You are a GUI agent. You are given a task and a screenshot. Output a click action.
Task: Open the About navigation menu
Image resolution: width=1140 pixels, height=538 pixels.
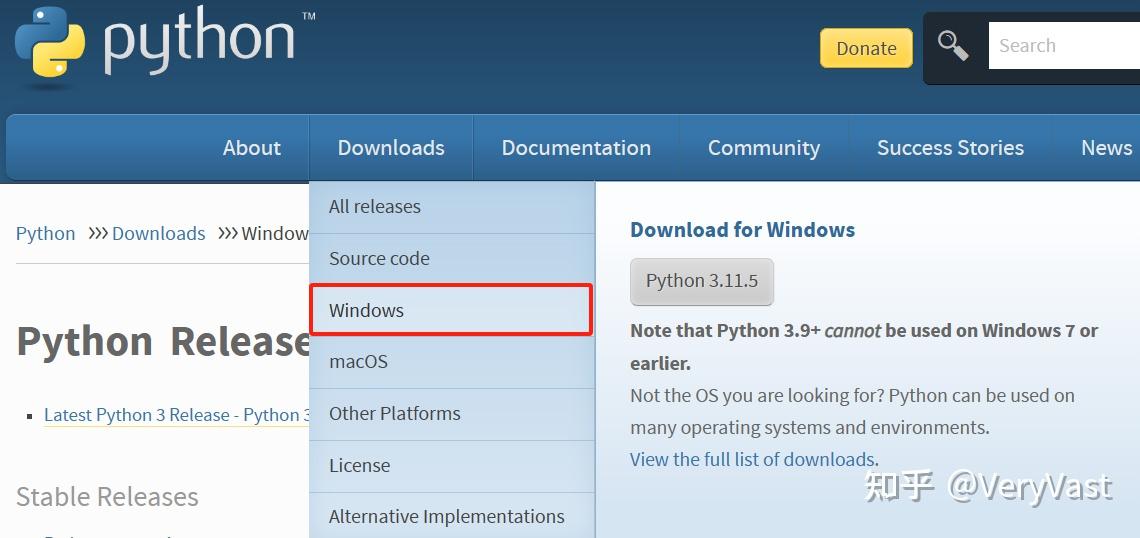click(251, 148)
